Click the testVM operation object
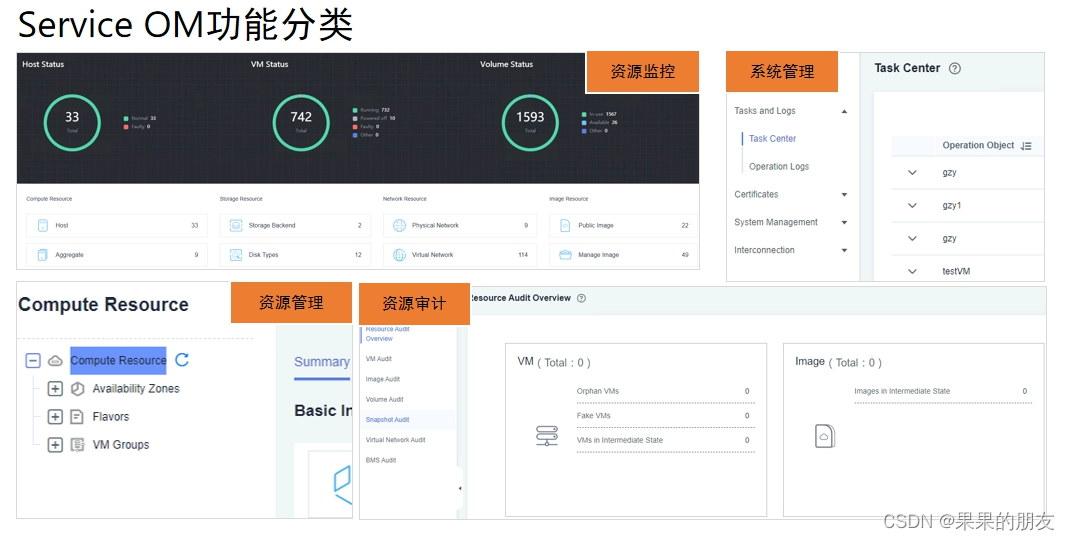This screenshot has height=540, width=1070. click(956, 271)
